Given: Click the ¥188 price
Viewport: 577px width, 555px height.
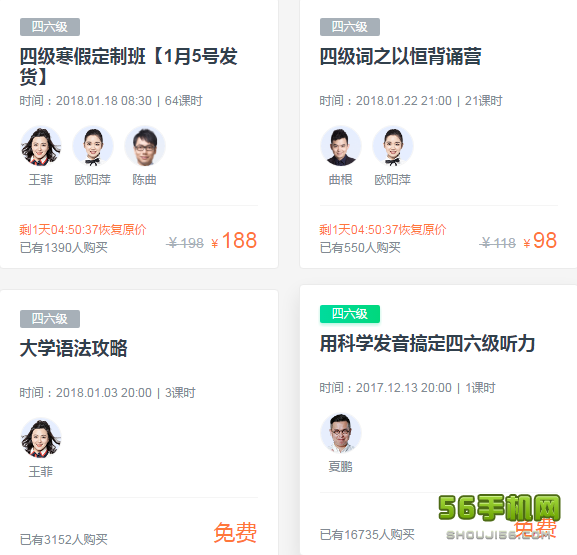Looking at the screenshot, I should (x=234, y=241).
